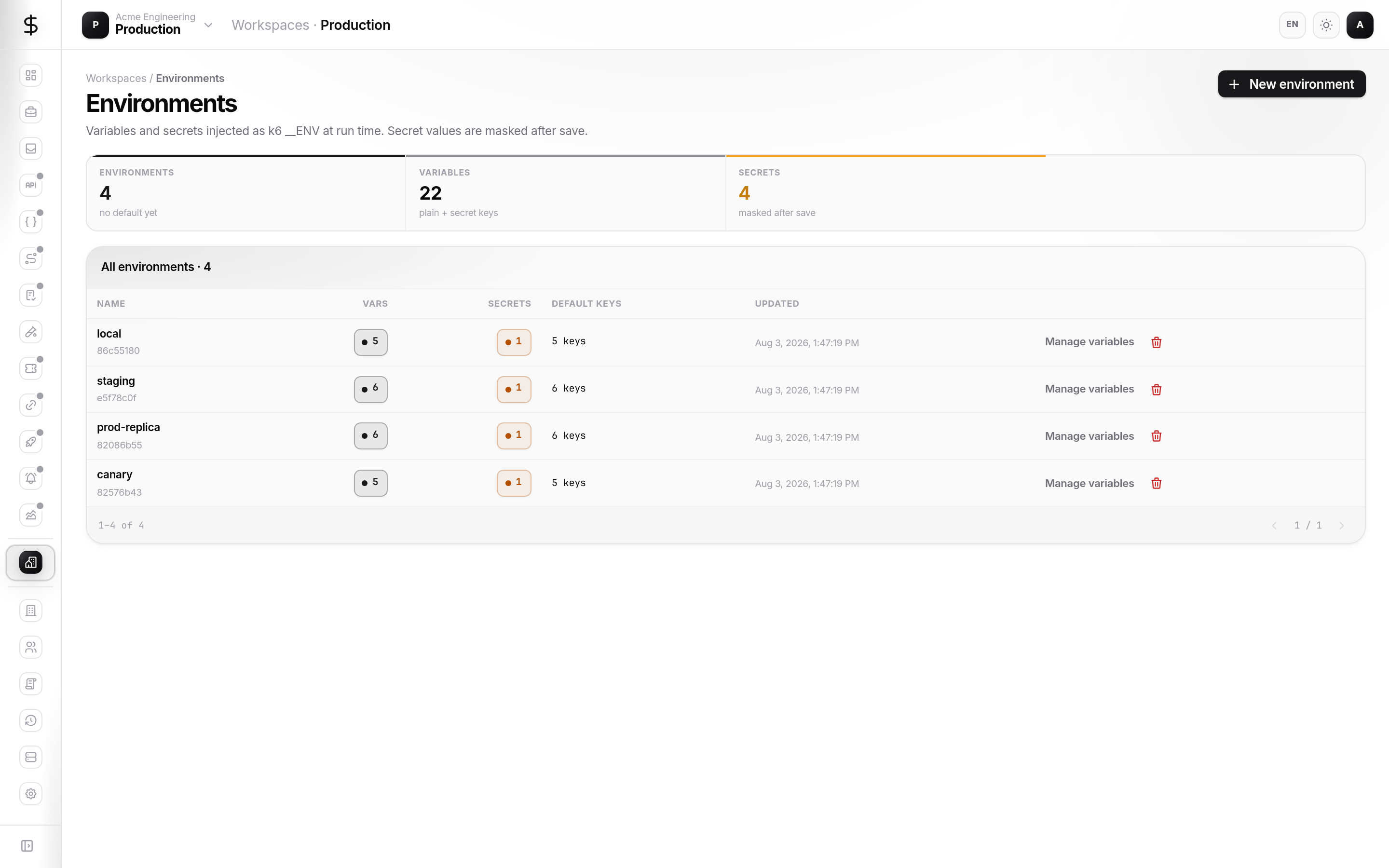Open the briefcase icon in sidebar

pos(31,112)
